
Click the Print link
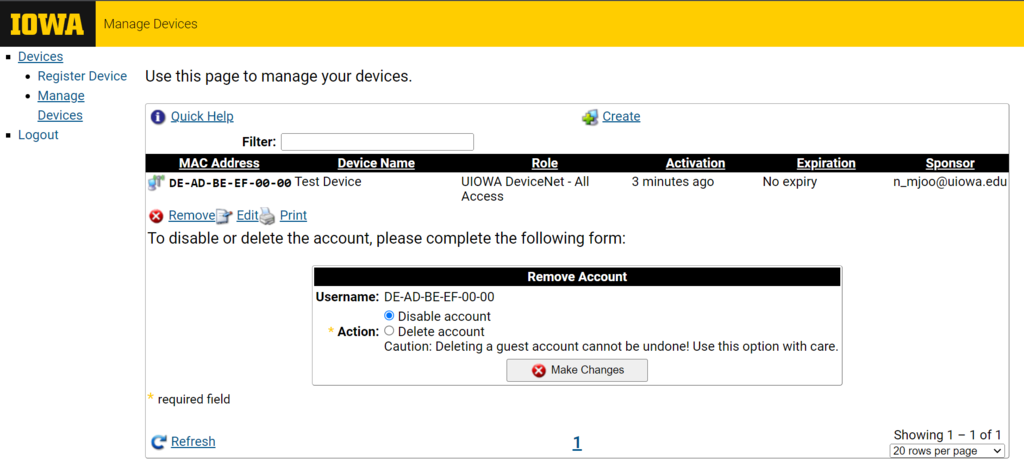point(293,216)
